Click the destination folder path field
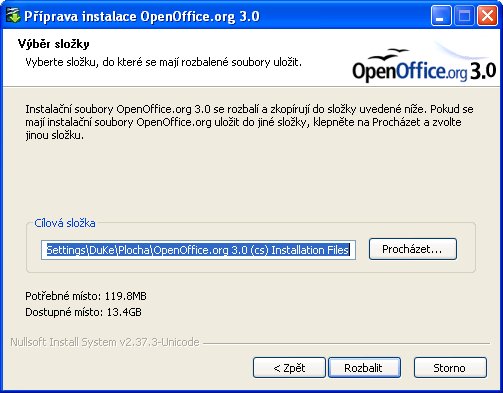The width and height of the screenshot is (503, 393). click(x=198, y=250)
